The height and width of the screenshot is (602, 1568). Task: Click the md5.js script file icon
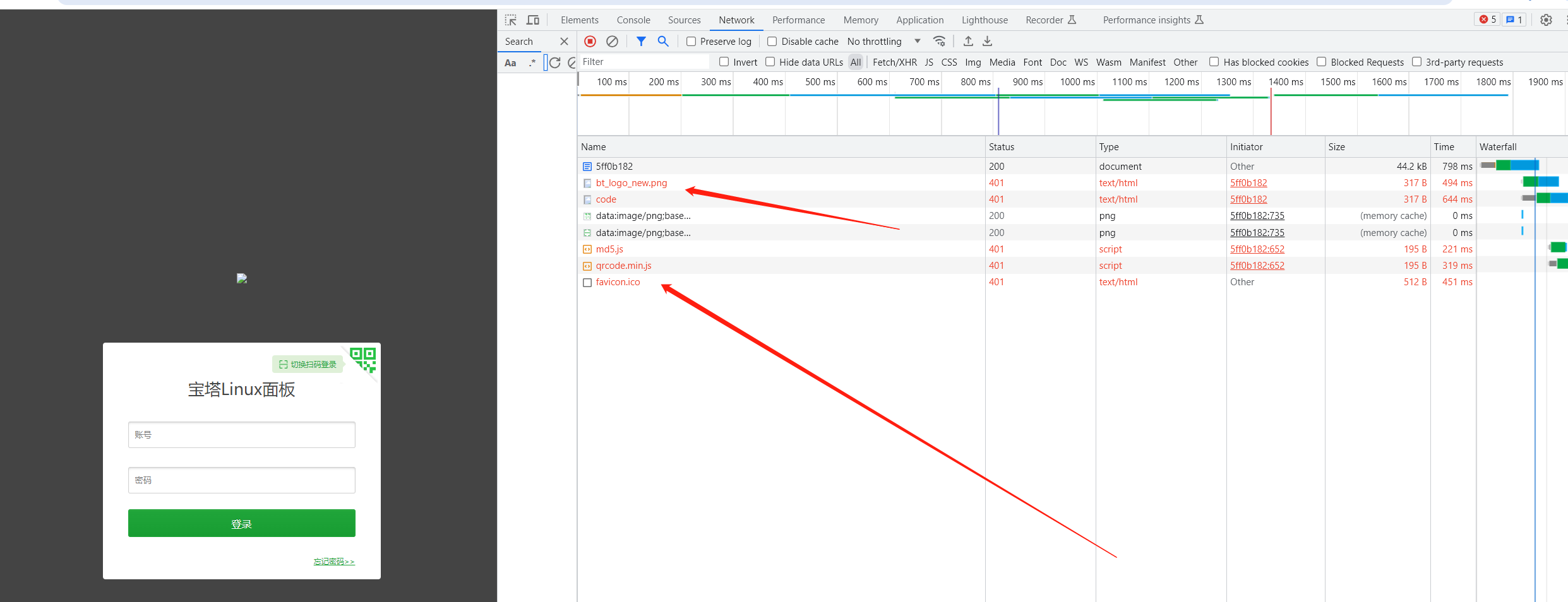tap(587, 249)
